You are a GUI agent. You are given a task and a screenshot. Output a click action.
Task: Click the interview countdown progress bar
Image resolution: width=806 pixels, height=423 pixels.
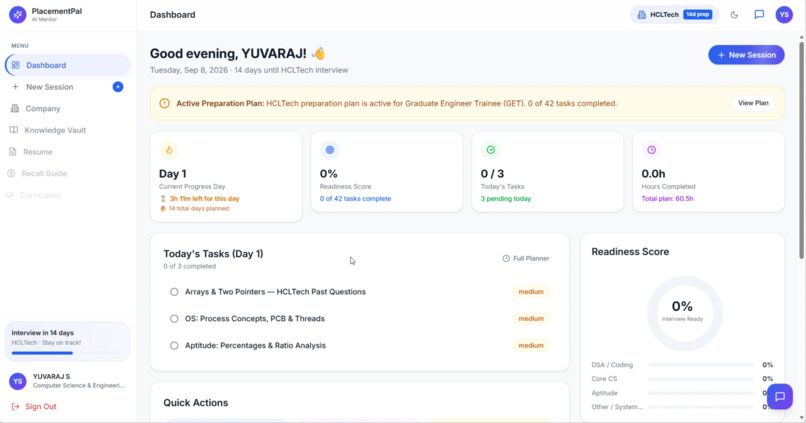pyautogui.click(x=67, y=353)
